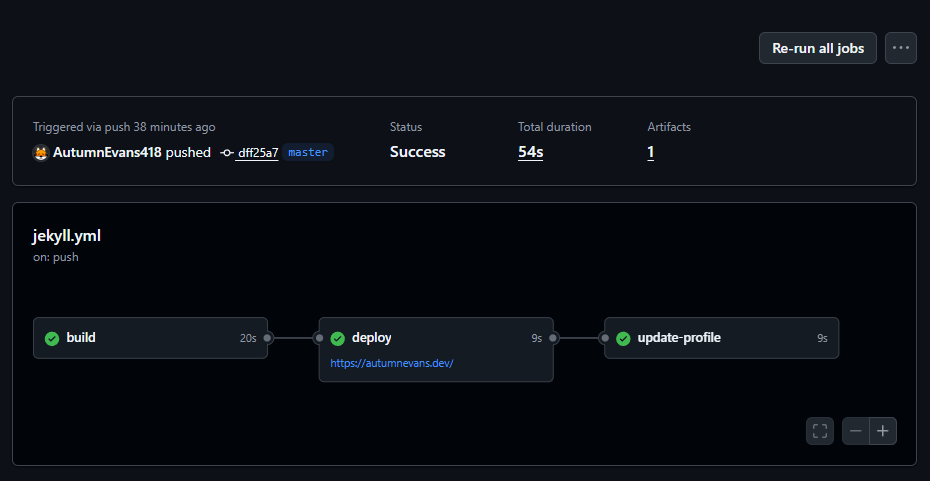
Task: Click the update-profile success check icon
Action: click(x=623, y=338)
